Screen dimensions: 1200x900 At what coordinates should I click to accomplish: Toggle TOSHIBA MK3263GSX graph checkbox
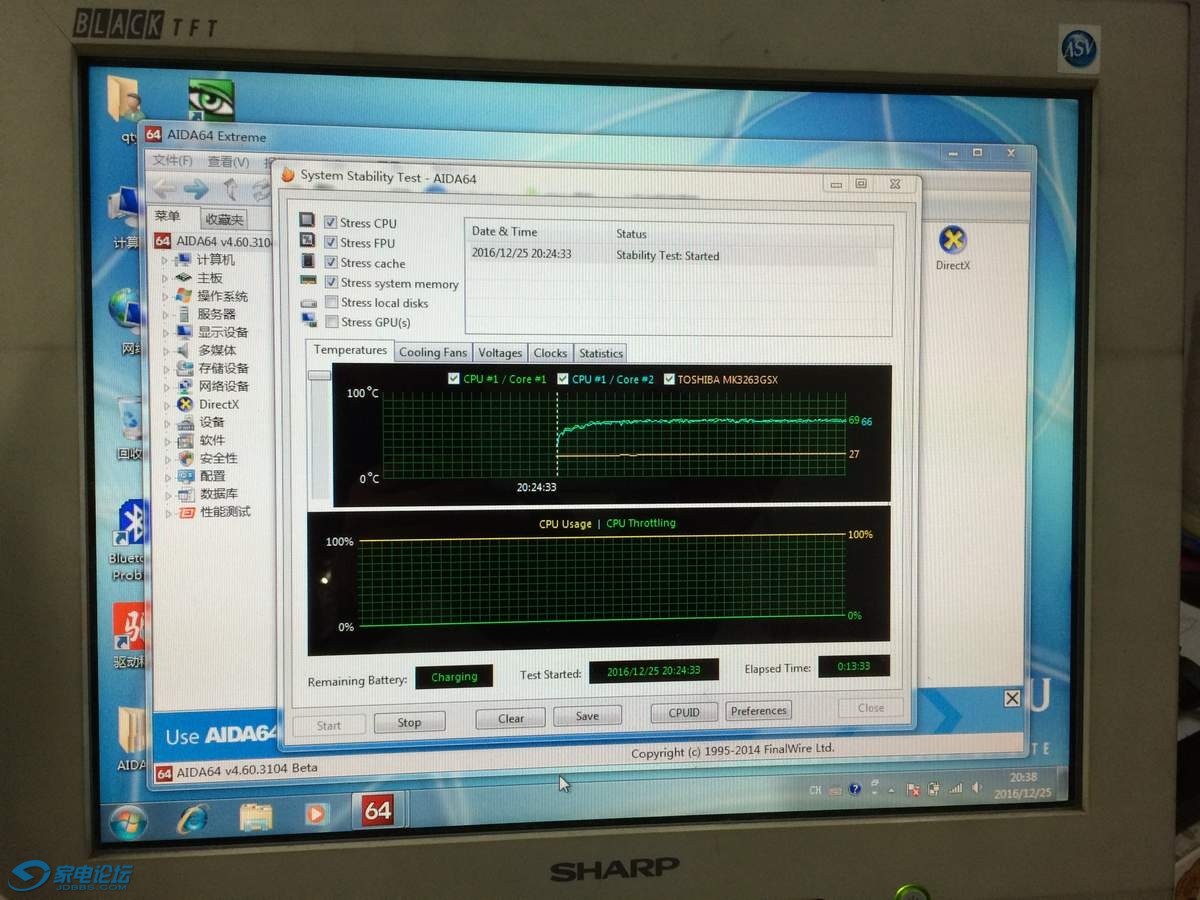[x=669, y=379]
